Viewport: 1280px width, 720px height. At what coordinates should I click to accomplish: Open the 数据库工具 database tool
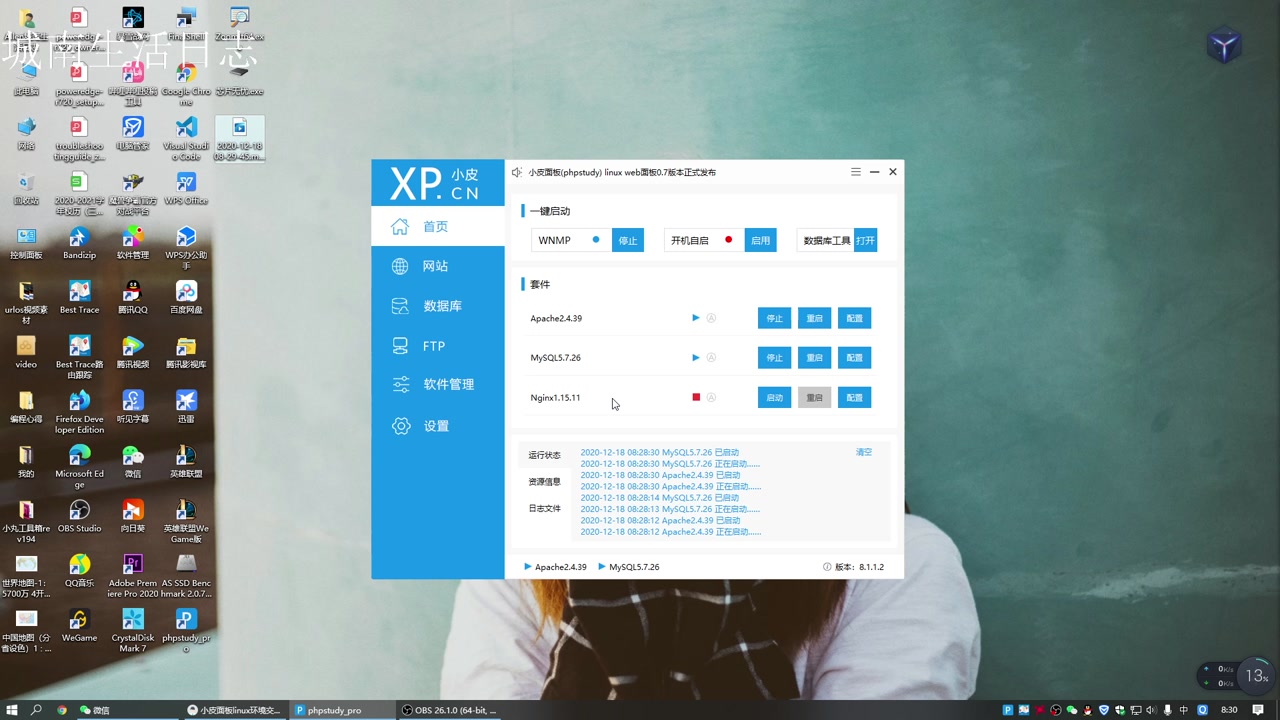point(865,241)
